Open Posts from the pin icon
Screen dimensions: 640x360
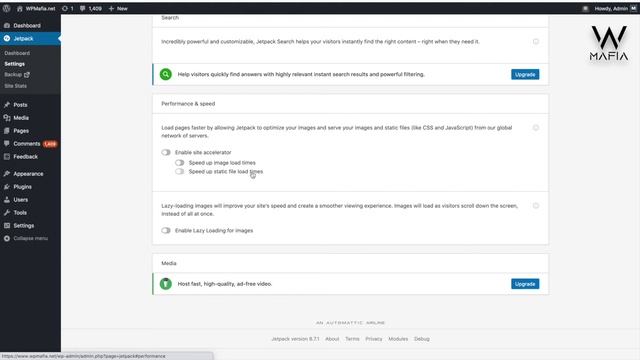(7, 105)
